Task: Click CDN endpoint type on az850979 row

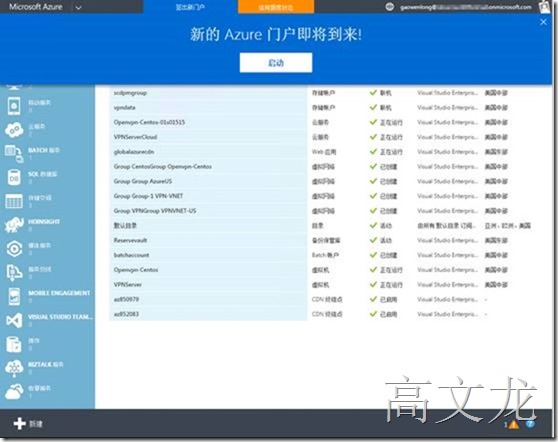Action: [327, 299]
